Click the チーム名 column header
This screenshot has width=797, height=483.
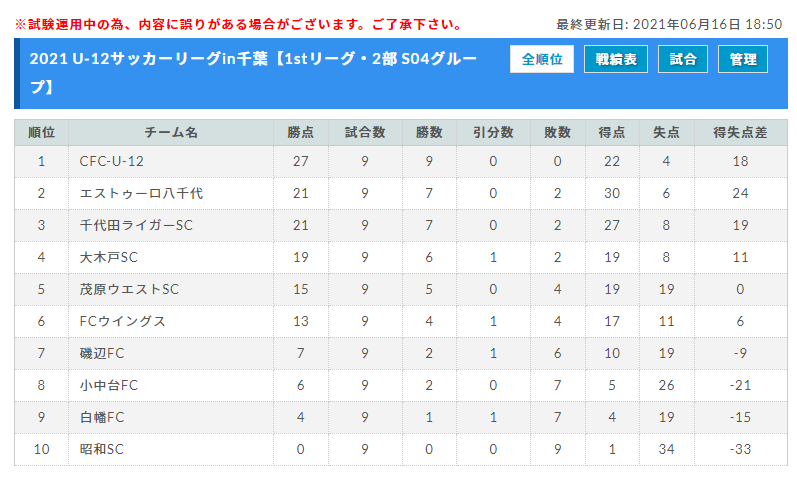tap(171, 133)
